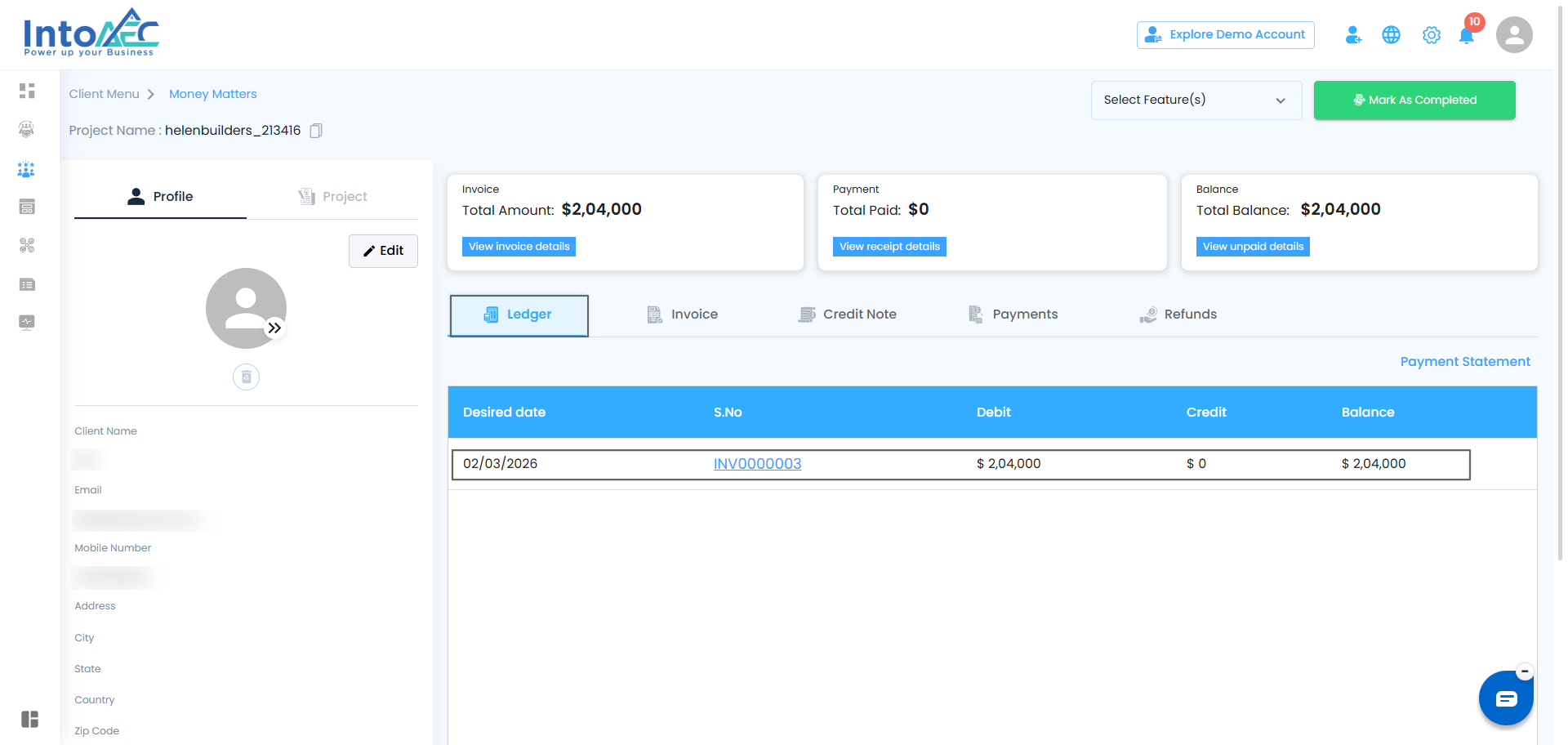Open the list report icon in sidebar
1568x745 pixels.
click(27, 284)
